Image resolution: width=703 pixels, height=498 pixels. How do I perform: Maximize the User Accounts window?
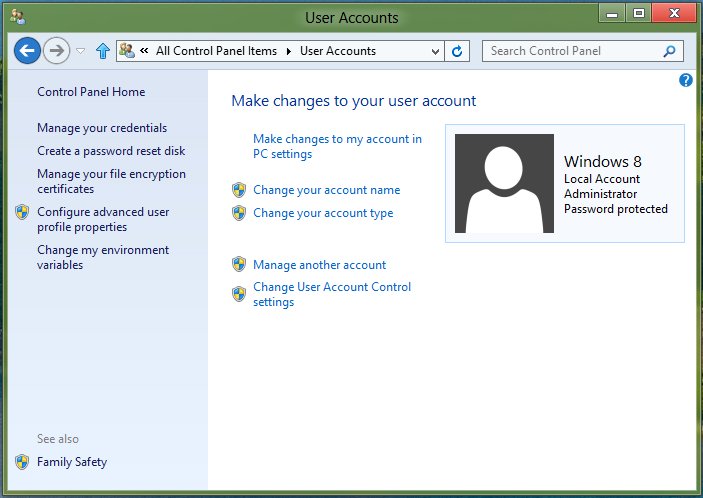(638, 14)
